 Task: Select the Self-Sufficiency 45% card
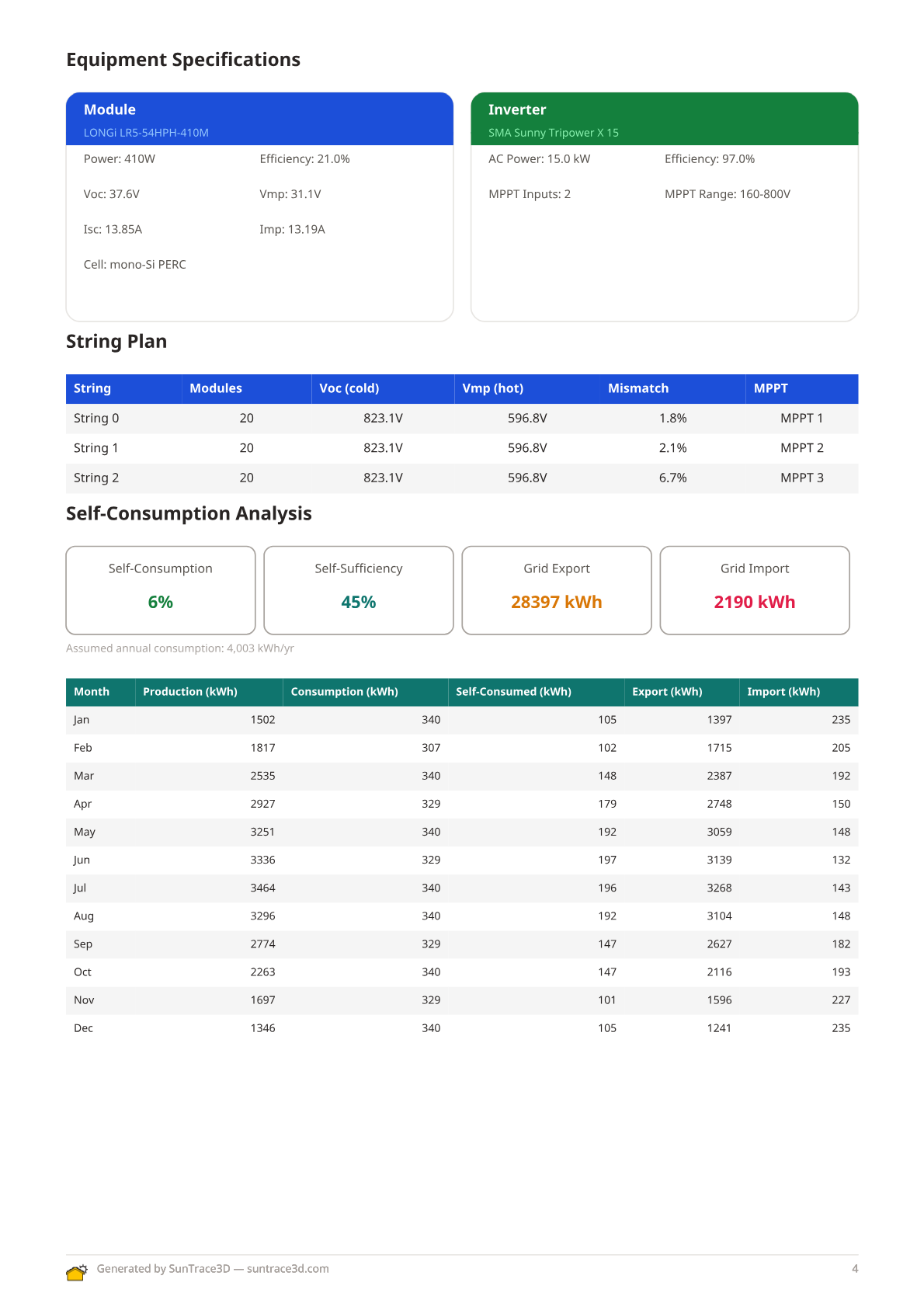[359, 590]
